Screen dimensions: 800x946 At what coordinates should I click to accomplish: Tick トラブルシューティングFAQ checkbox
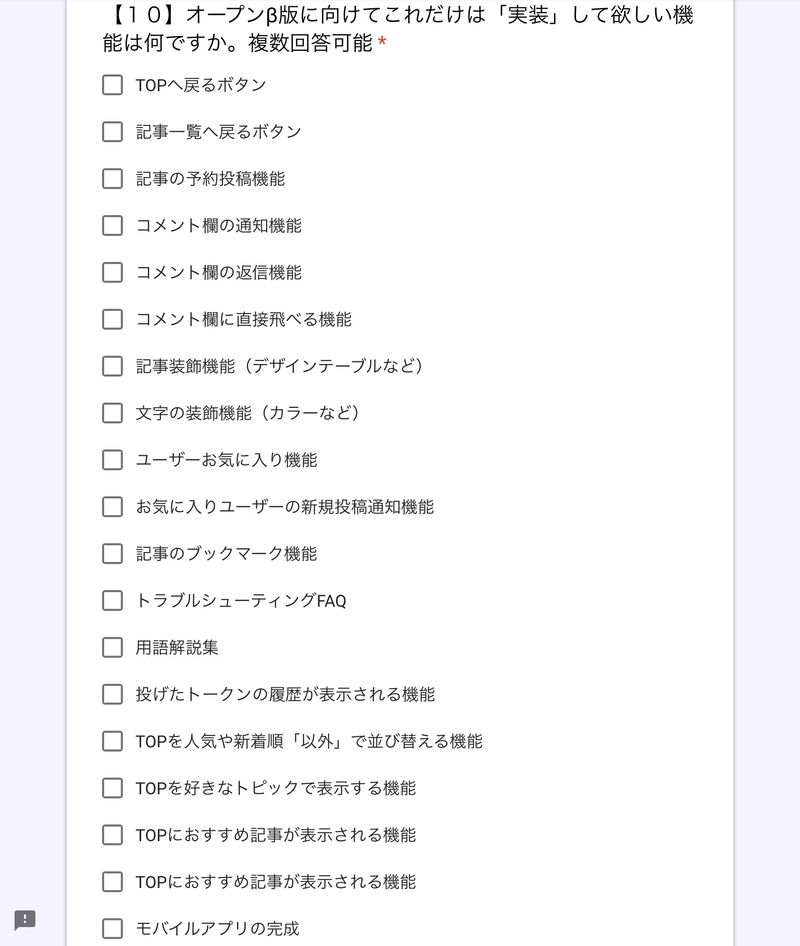112,601
